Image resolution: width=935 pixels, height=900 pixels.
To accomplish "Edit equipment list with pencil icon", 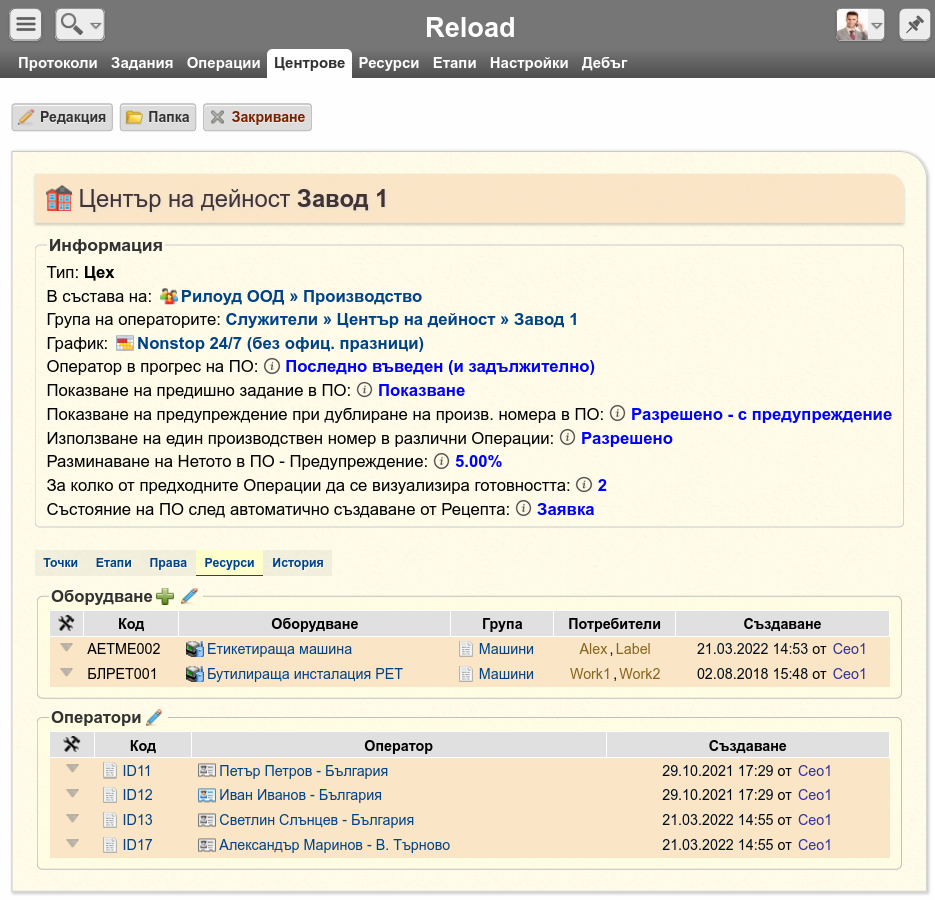I will click(x=189, y=596).
